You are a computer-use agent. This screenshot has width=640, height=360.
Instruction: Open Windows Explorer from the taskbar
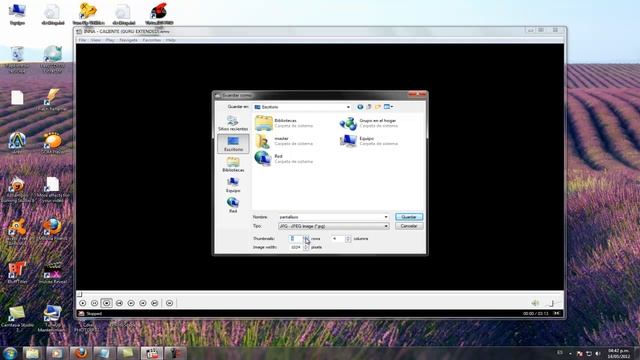click(x=33, y=353)
